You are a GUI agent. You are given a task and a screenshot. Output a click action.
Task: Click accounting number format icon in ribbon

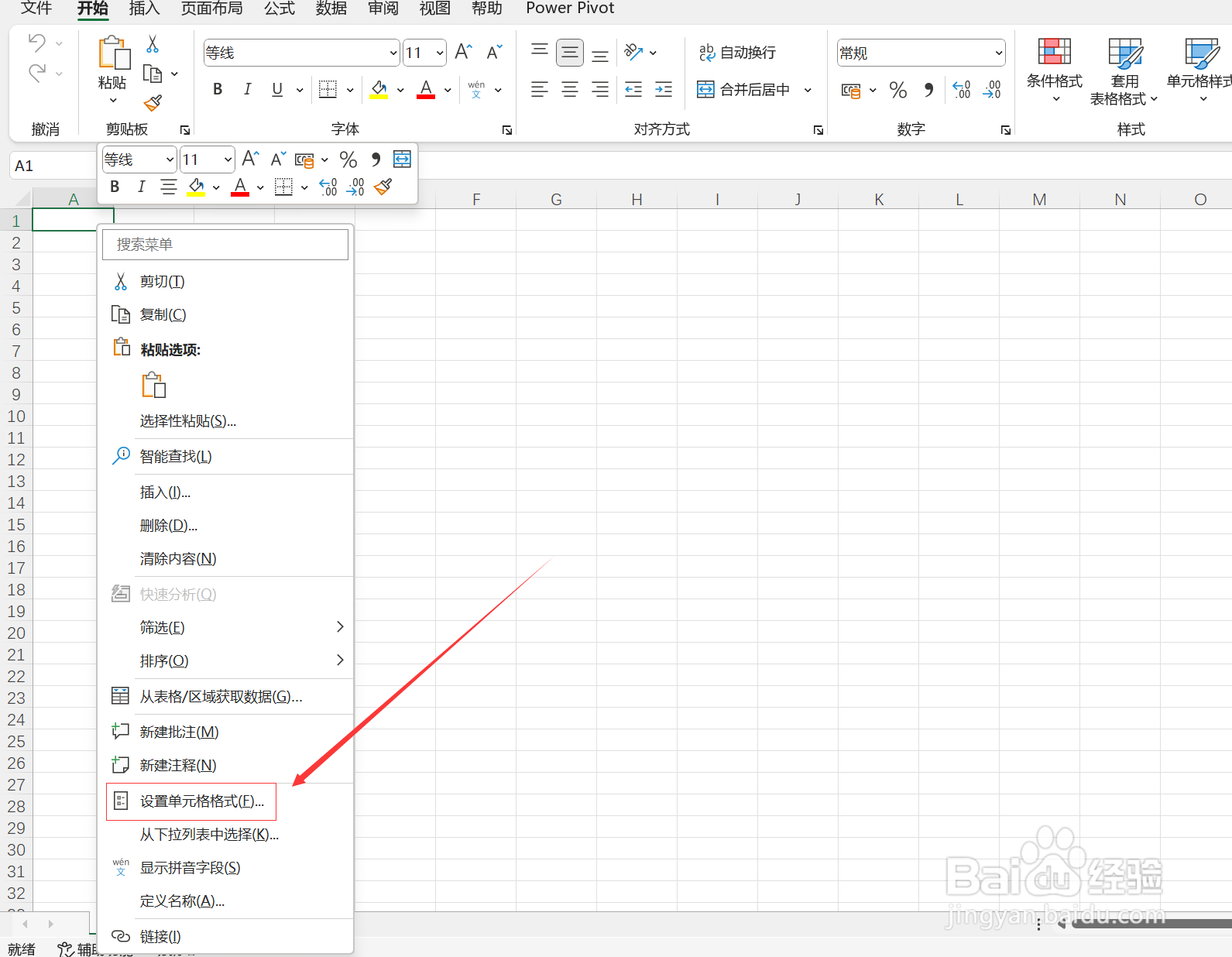click(851, 91)
